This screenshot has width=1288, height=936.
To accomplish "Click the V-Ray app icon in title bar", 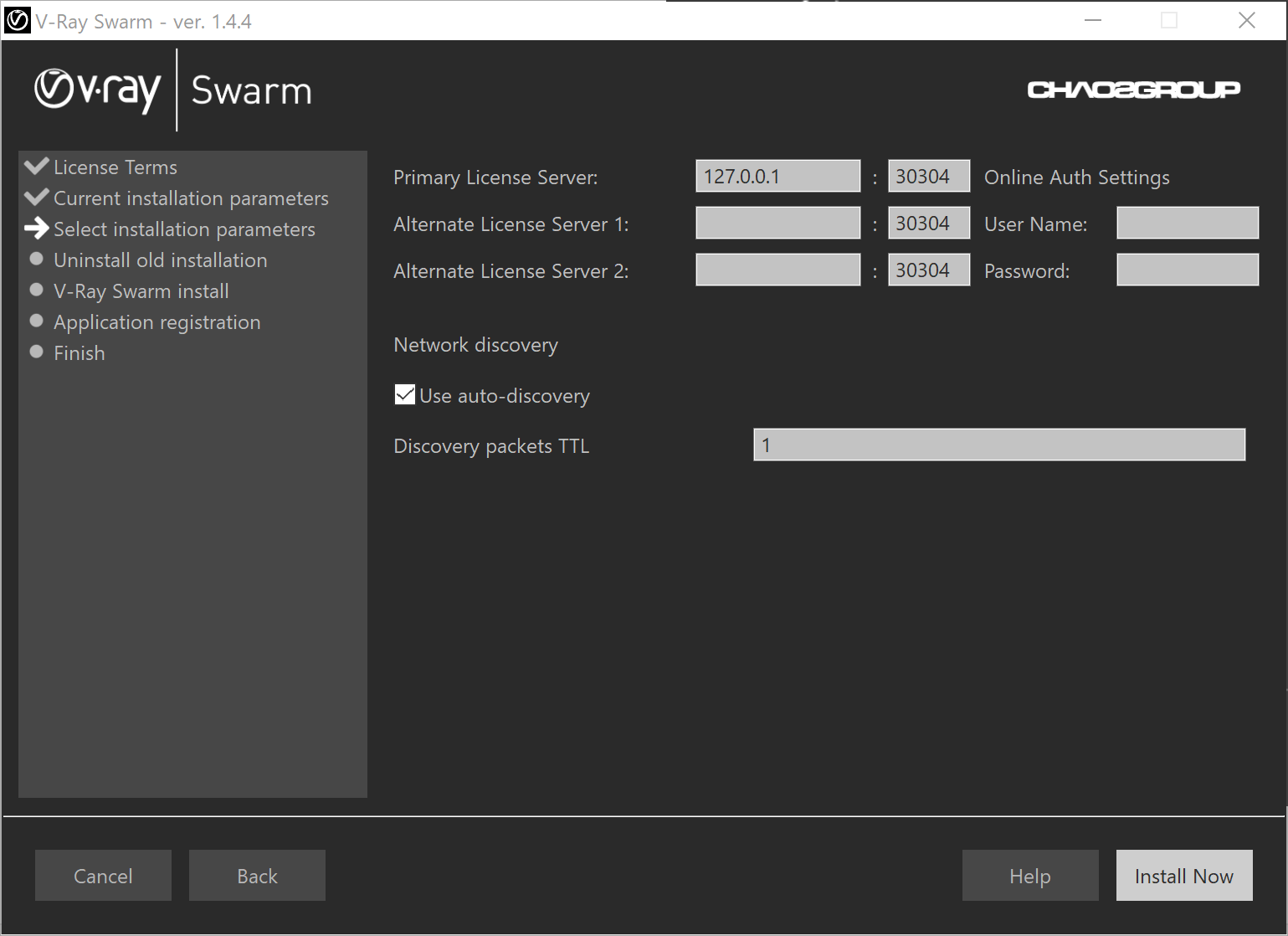I will pos(18,20).
